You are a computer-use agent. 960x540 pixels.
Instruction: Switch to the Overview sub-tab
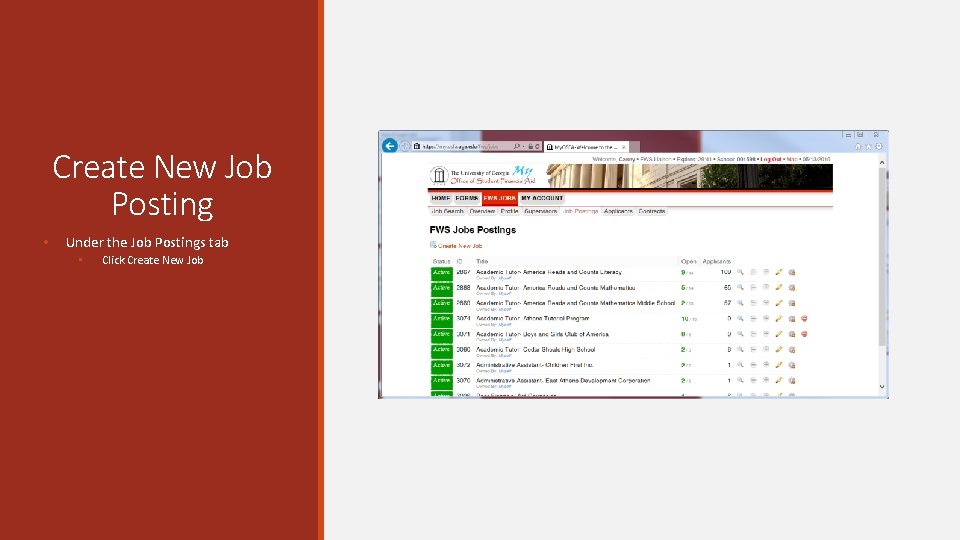pos(482,211)
